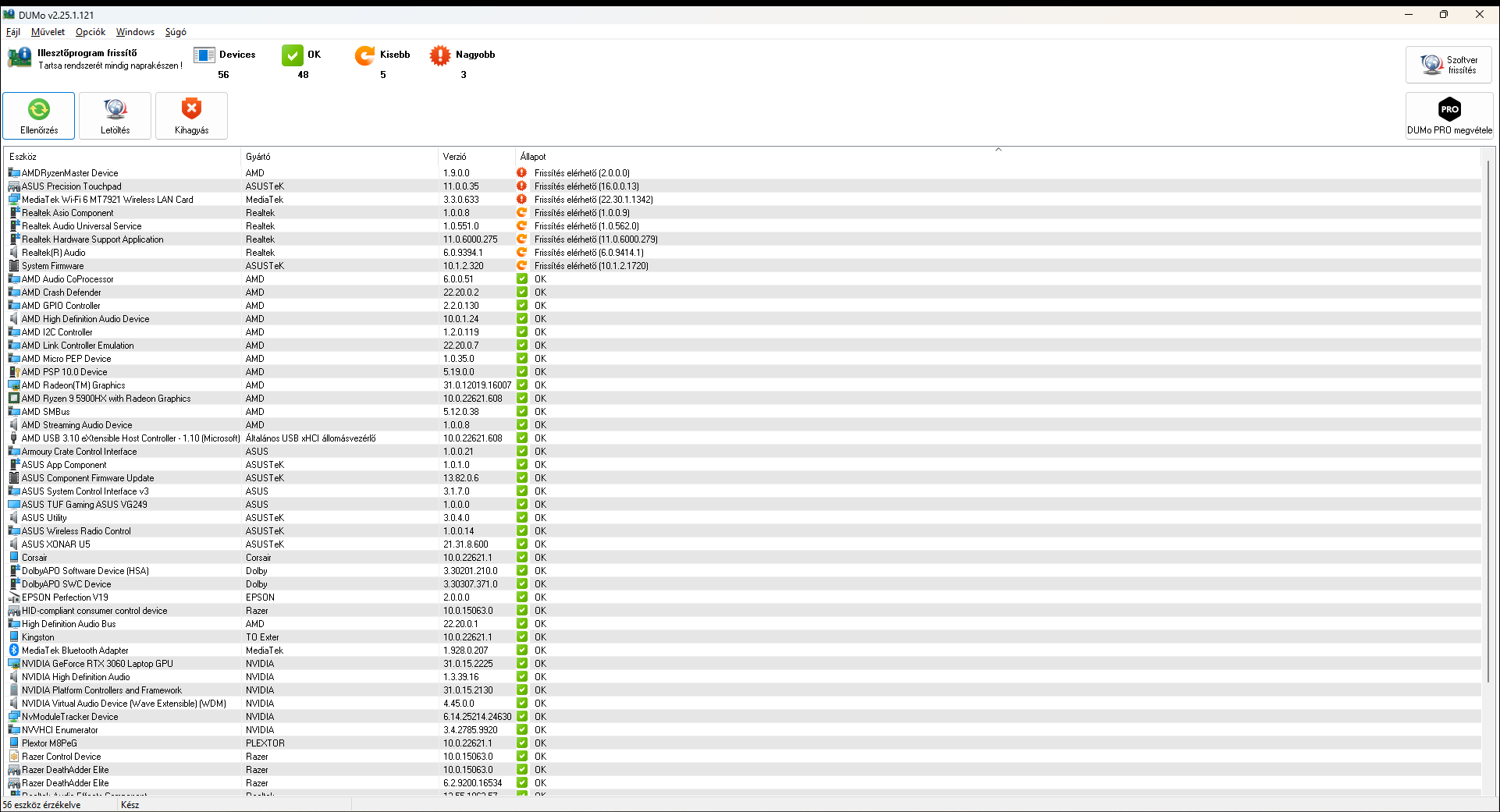Open the Művelet menu
This screenshot has height=812, width=1500.
pyautogui.click(x=48, y=32)
